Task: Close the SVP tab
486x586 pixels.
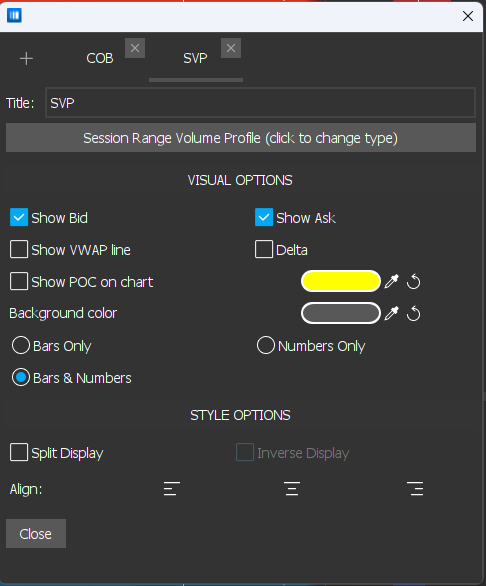Action: [231, 48]
